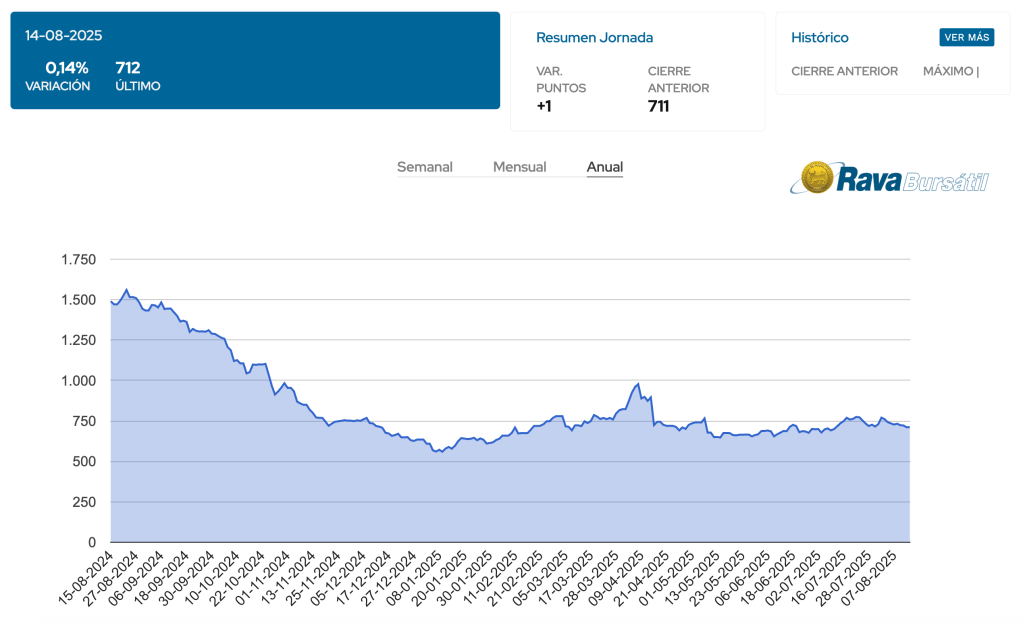Click the Rava Bursátil brand text
The width and height of the screenshot is (1023, 623).
pyautogui.click(x=912, y=181)
